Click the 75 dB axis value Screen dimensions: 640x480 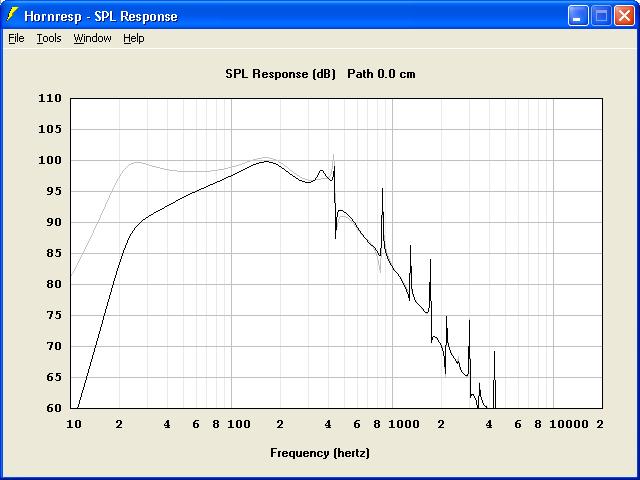54,316
